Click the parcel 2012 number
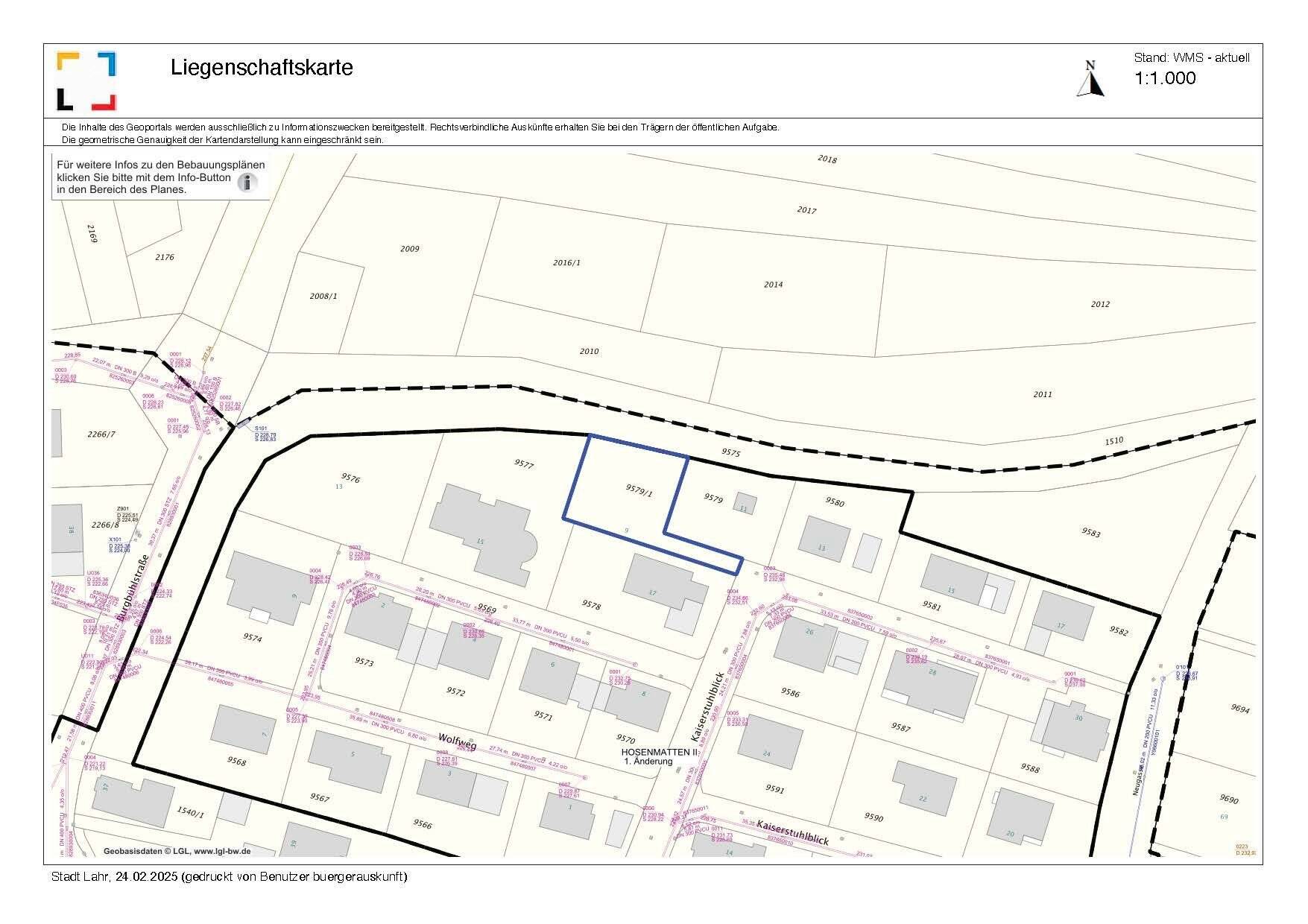The width and height of the screenshot is (1308, 924). point(1099,304)
